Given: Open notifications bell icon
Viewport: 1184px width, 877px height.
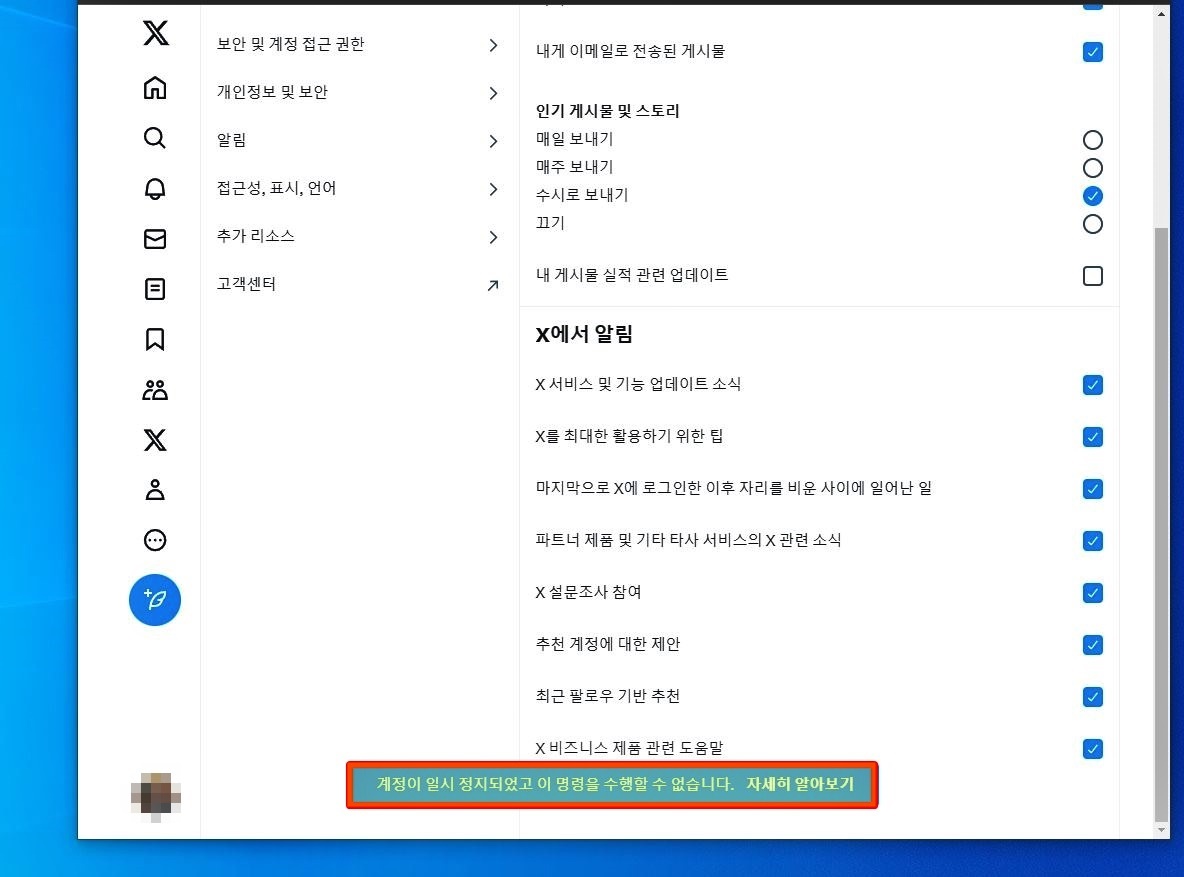Looking at the screenshot, I should click(x=155, y=188).
